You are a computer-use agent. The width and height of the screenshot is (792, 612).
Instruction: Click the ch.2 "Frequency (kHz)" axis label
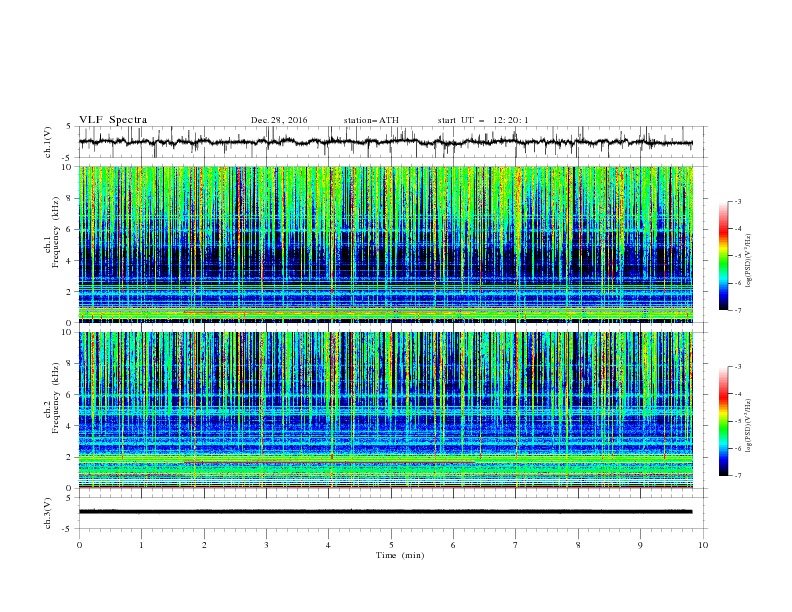(x=56, y=398)
